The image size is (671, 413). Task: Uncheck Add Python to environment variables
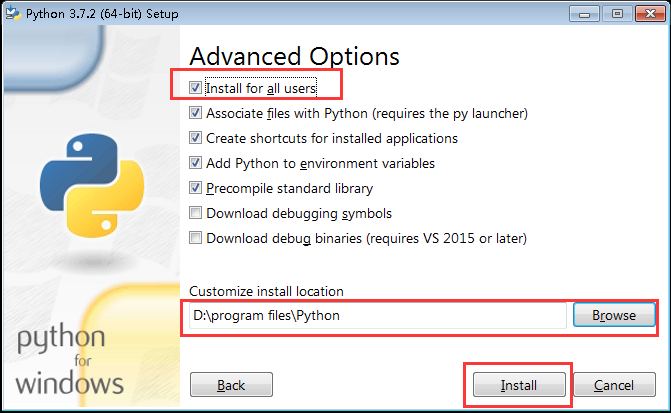point(195,163)
